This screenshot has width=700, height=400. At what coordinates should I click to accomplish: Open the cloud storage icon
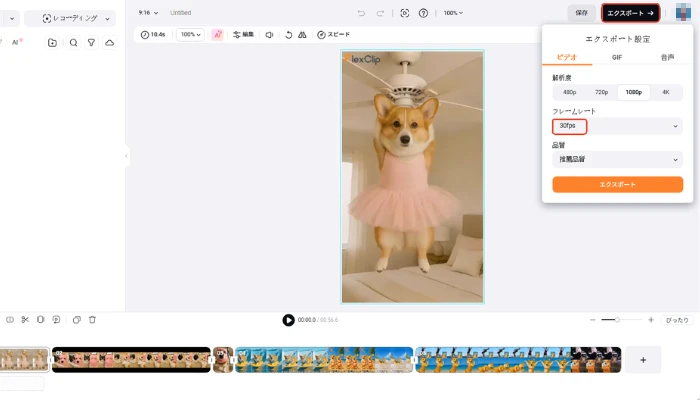point(109,43)
